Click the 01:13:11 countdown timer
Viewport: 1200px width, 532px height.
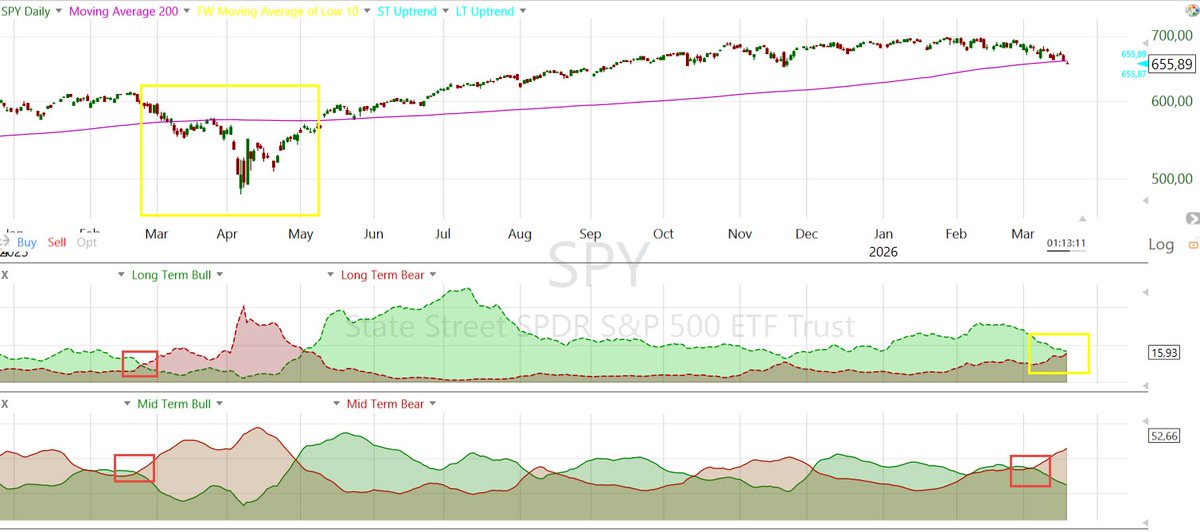point(1066,243)
